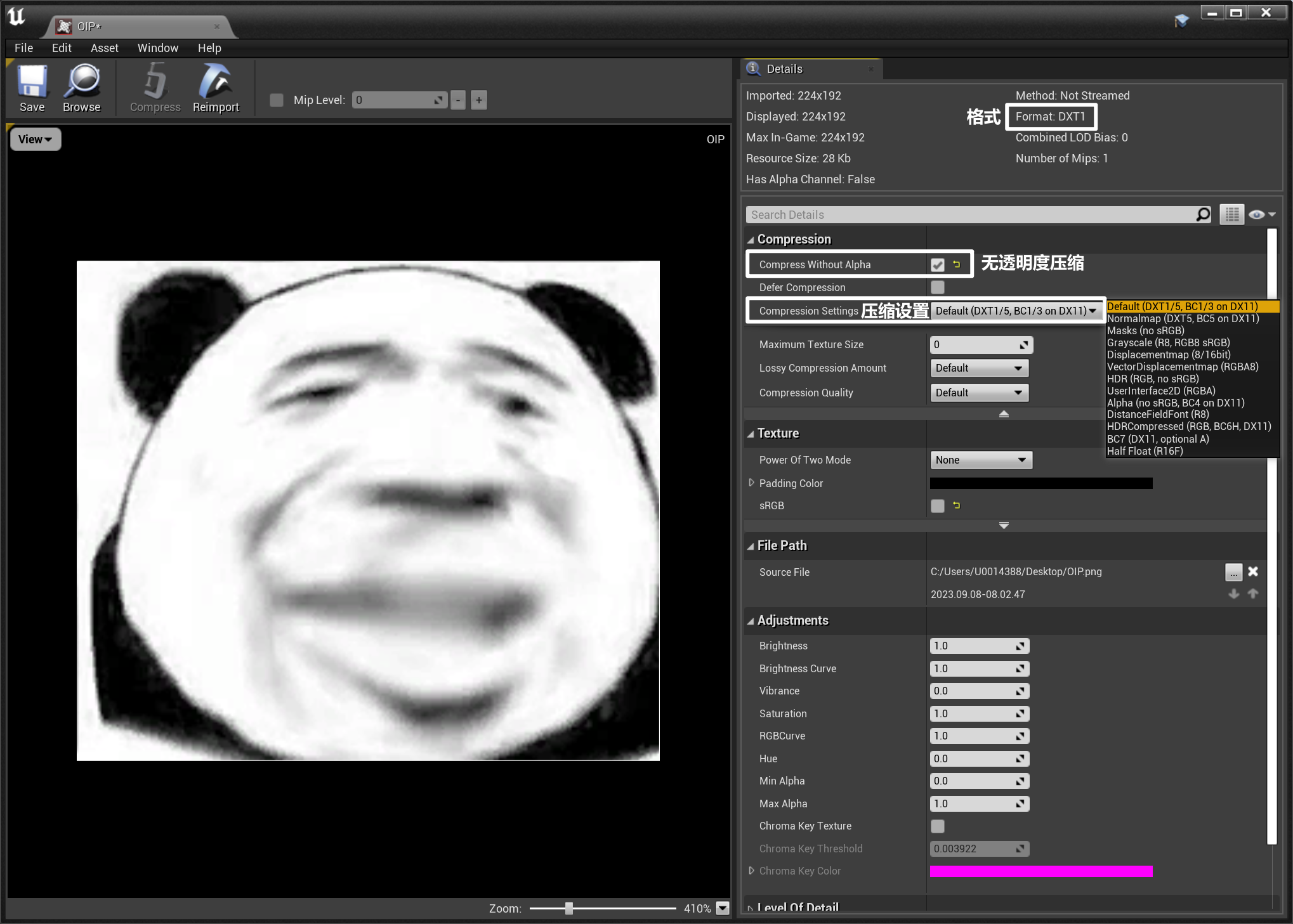Open the Window menu
This screenshot has width=1293, height=924.
[x=157, y=48]
